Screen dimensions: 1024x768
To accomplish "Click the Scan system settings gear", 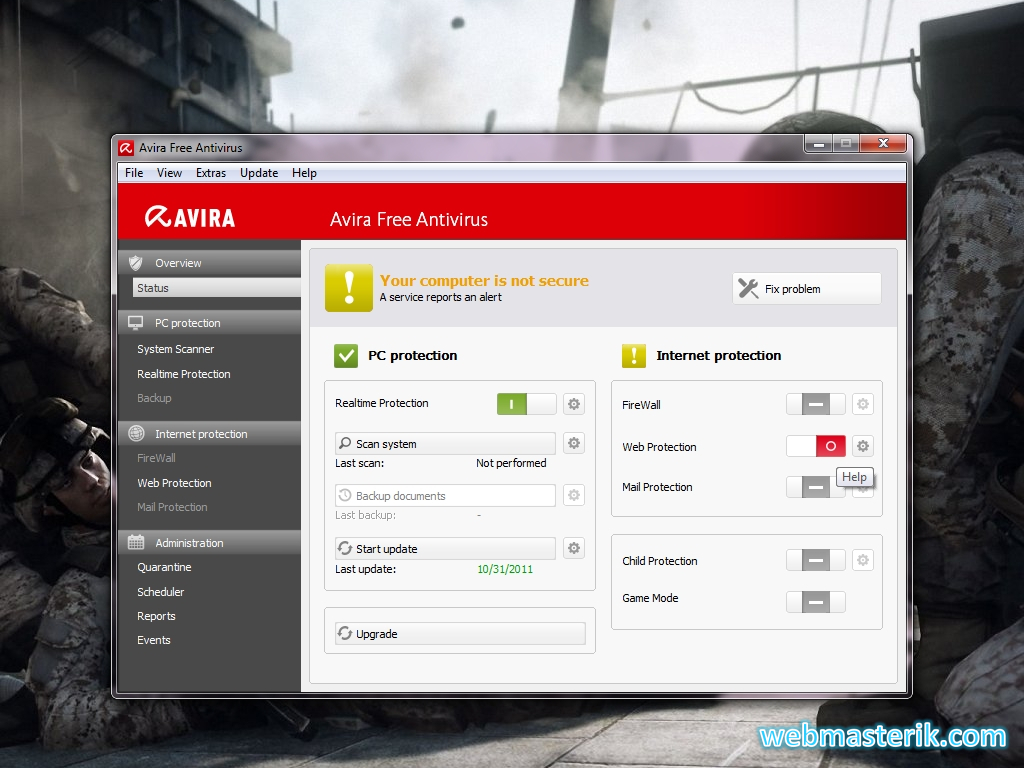I will 574,443.
